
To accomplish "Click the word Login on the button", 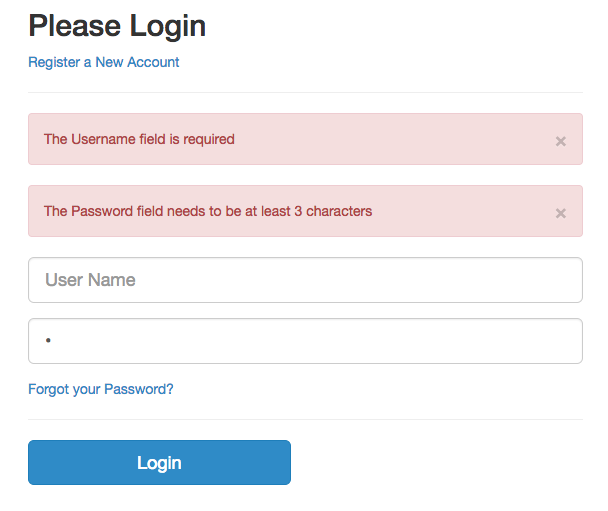I will coord(159,463).
